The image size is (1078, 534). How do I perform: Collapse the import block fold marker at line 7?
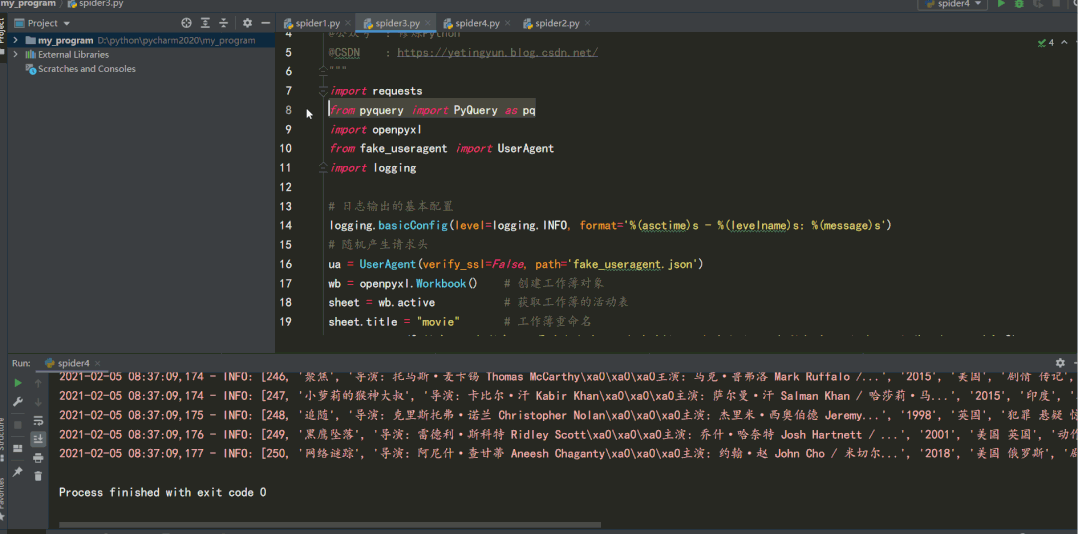point(323,91)
